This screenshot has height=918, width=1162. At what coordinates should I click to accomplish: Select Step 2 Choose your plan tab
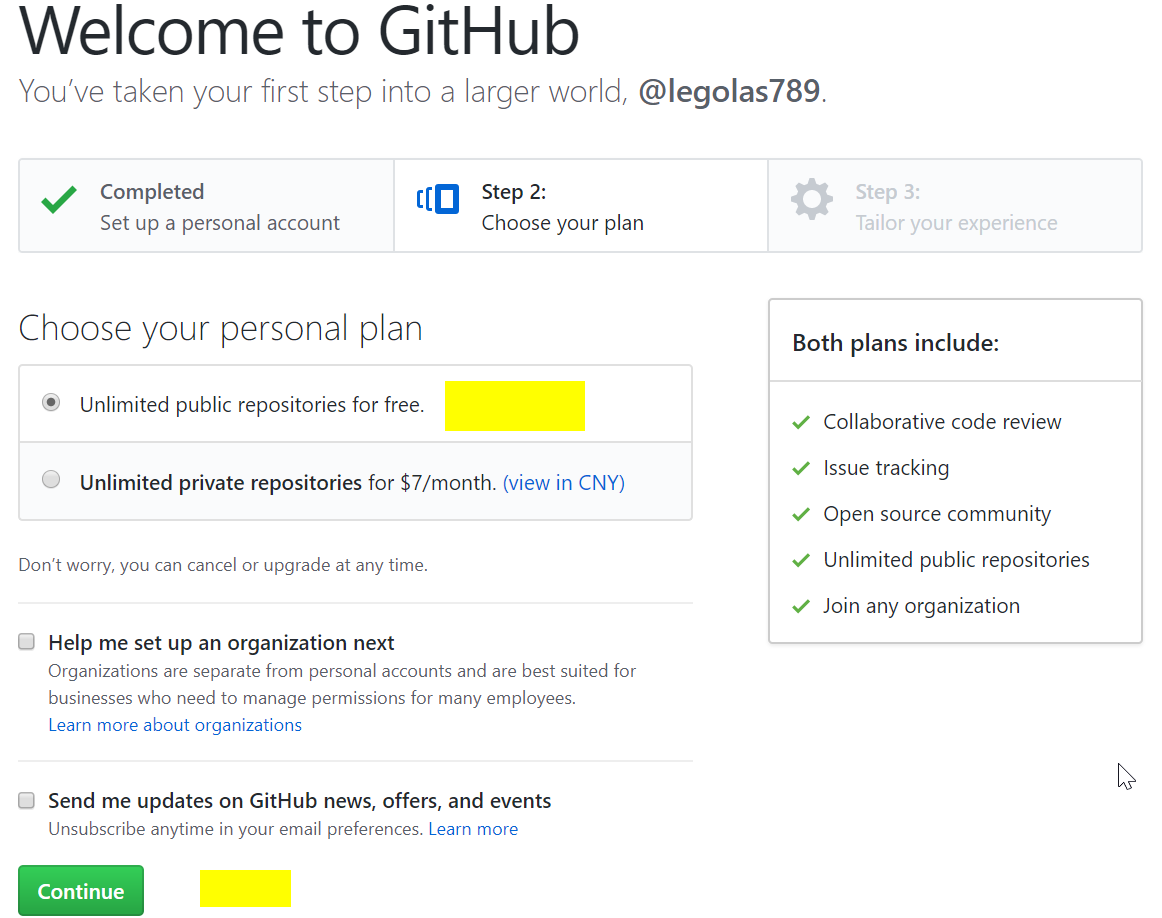click(581, 206)
